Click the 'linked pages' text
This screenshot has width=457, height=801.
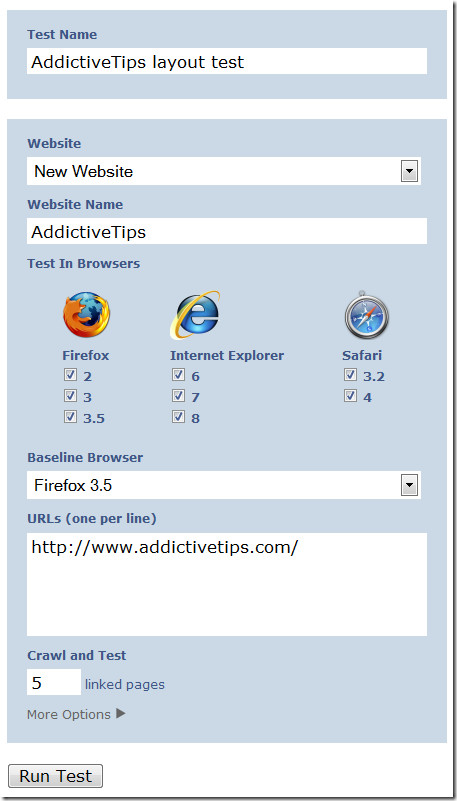tap(125, 685)
